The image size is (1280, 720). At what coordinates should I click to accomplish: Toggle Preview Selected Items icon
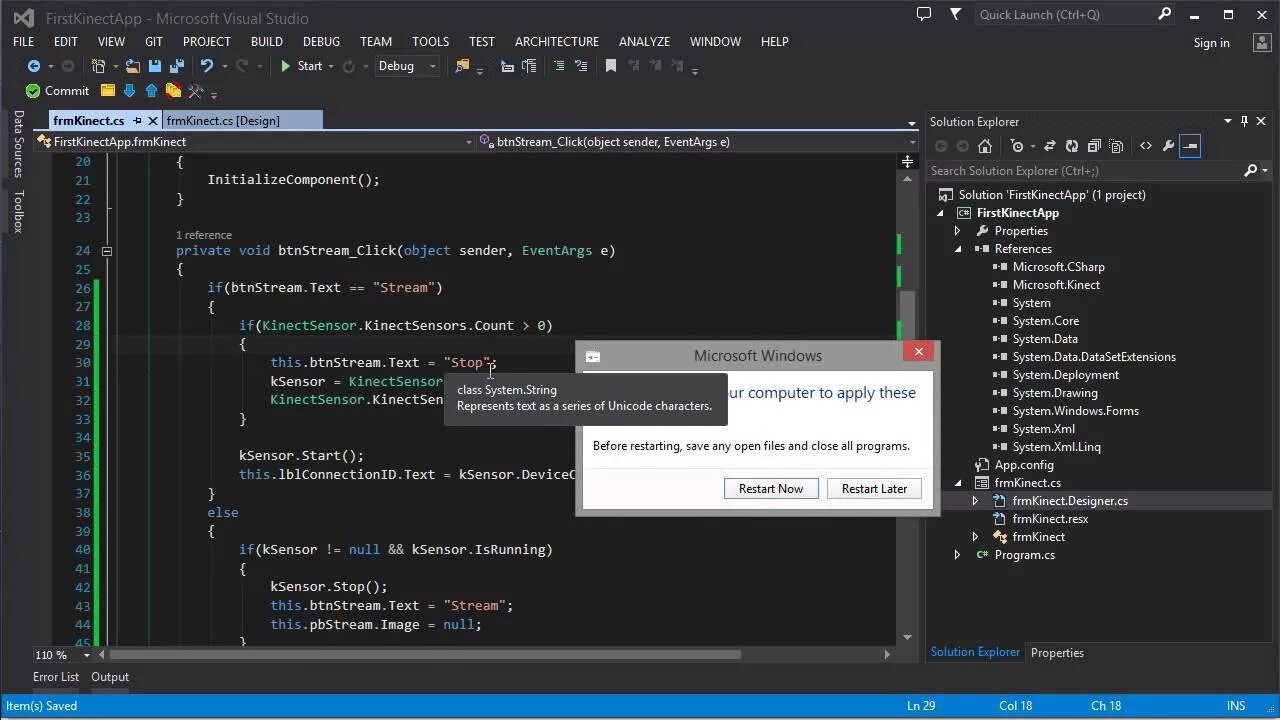(1190, 146)
